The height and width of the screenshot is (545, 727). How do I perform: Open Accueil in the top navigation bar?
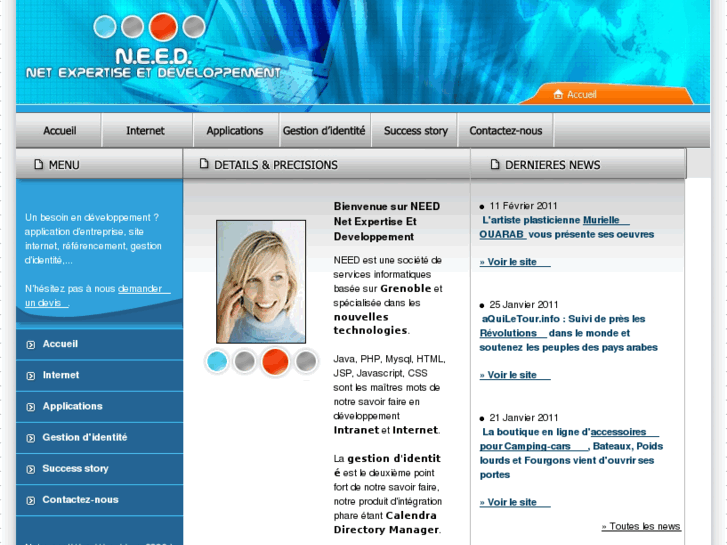tap(59, 131)
